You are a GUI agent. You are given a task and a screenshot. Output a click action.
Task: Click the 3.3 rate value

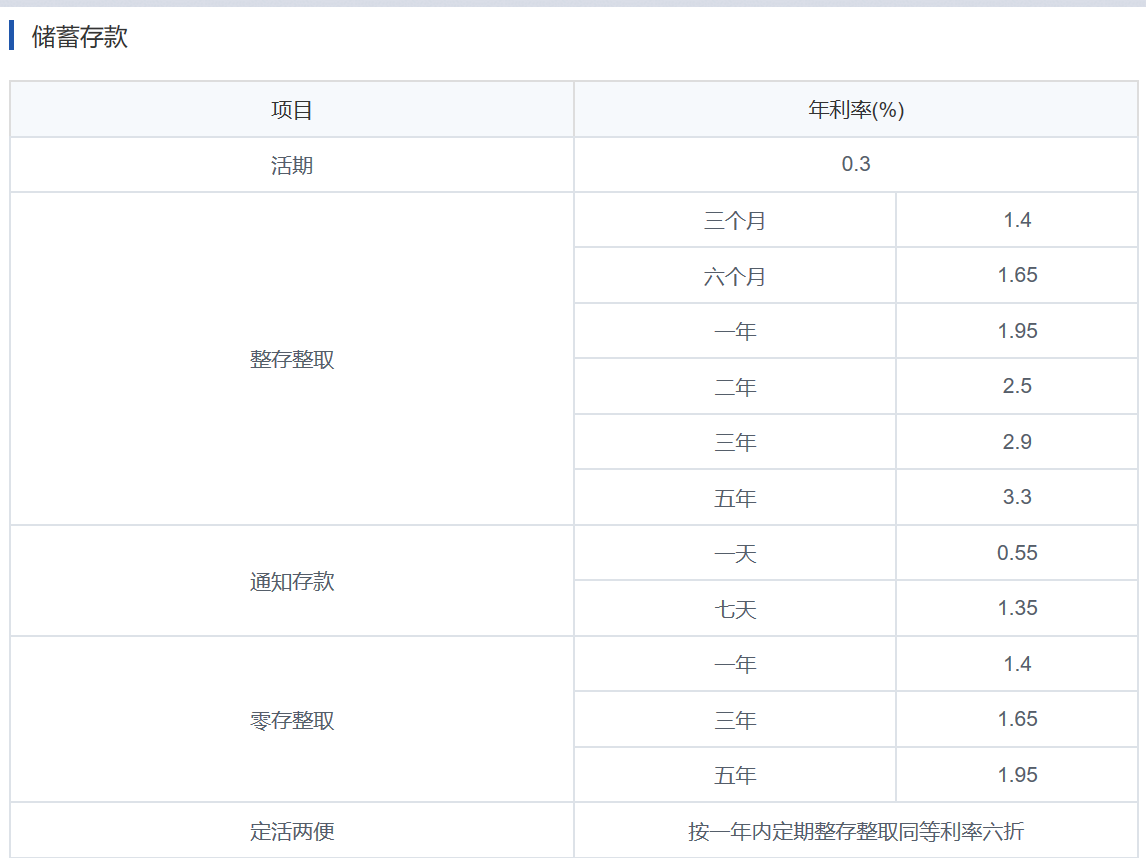1017,497
